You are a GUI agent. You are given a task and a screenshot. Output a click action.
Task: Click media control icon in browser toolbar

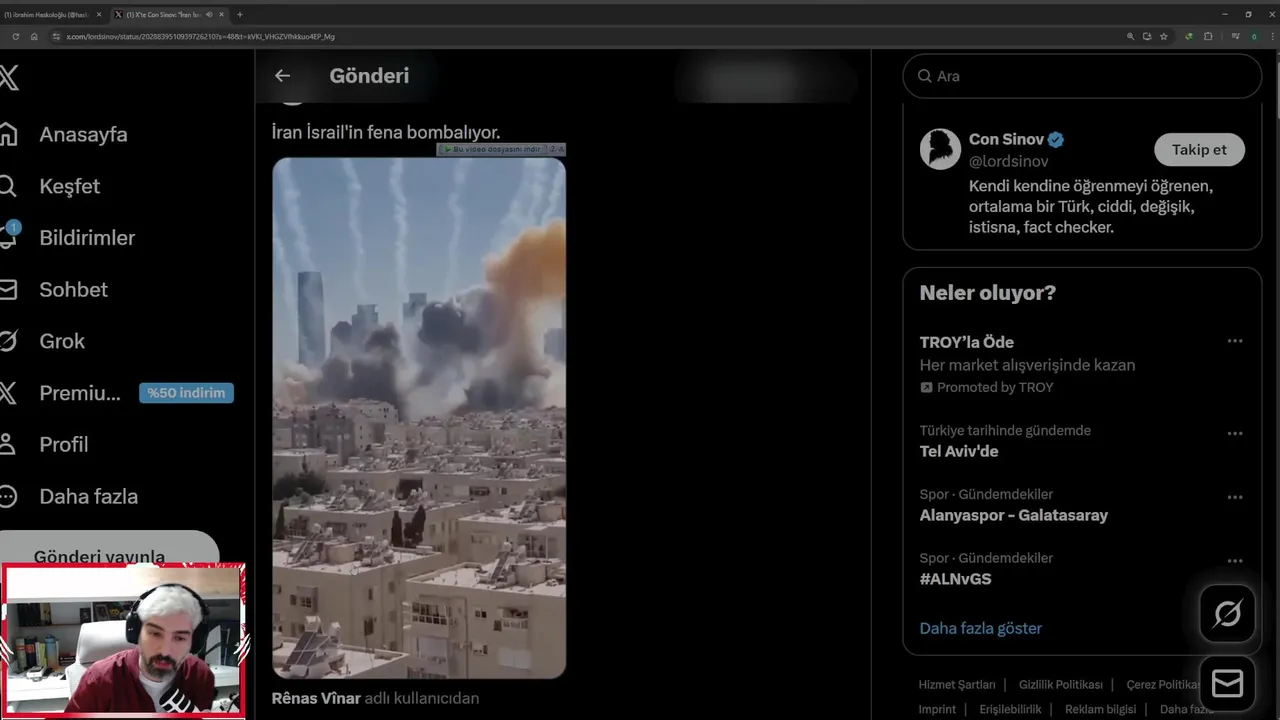1236,36
